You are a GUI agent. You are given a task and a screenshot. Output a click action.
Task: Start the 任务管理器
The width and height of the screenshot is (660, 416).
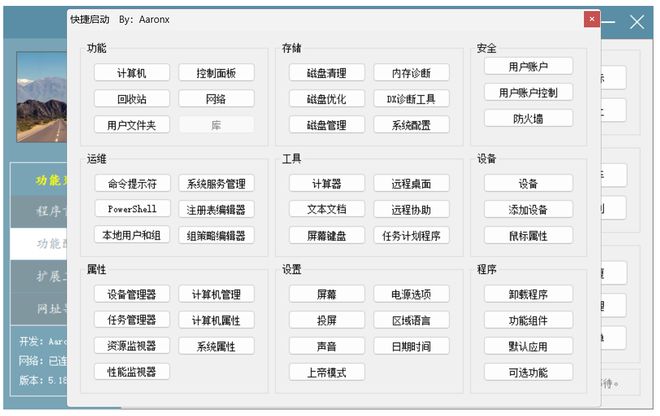point(132,320)
